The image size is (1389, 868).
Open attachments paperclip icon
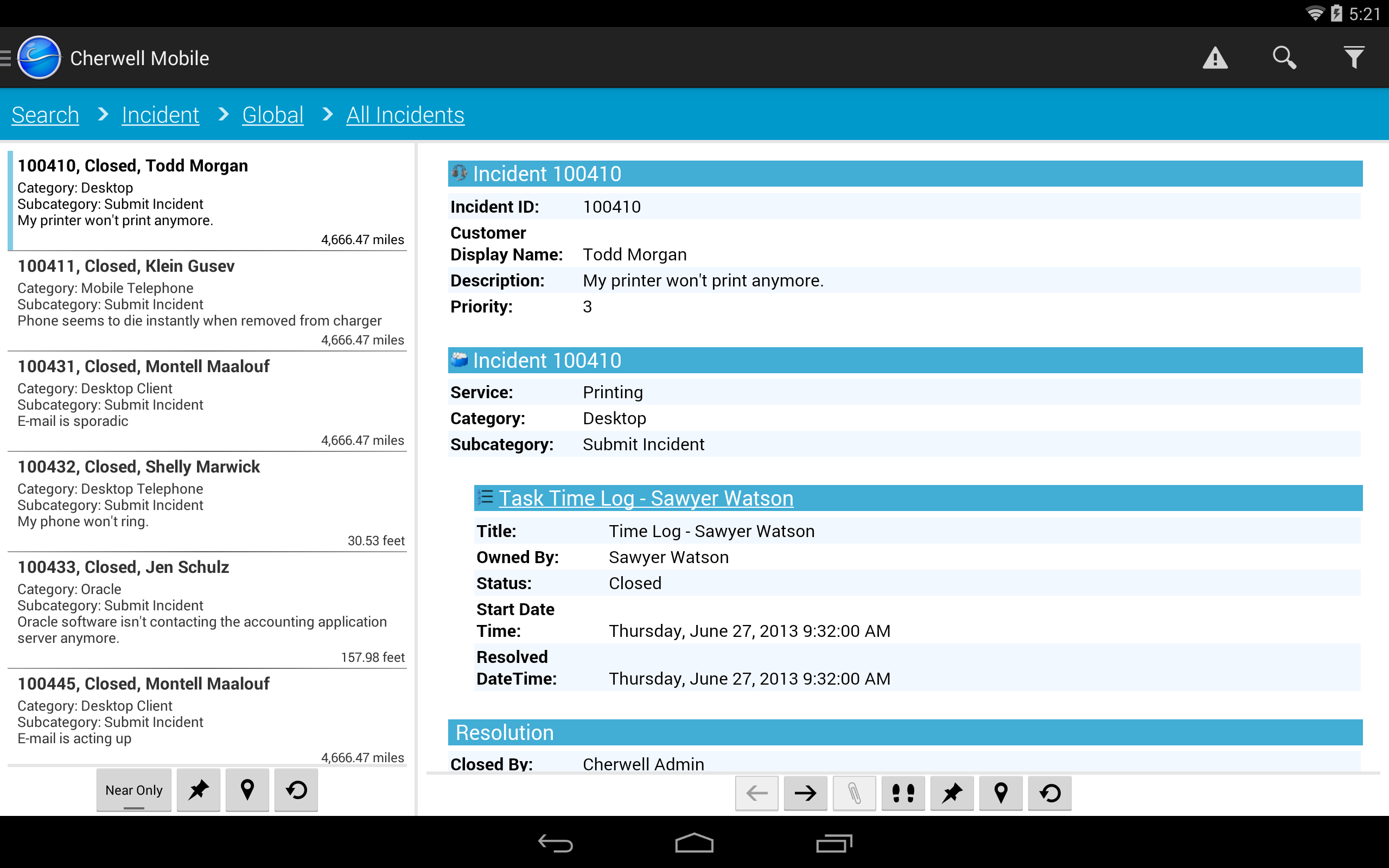pos(854,793)
